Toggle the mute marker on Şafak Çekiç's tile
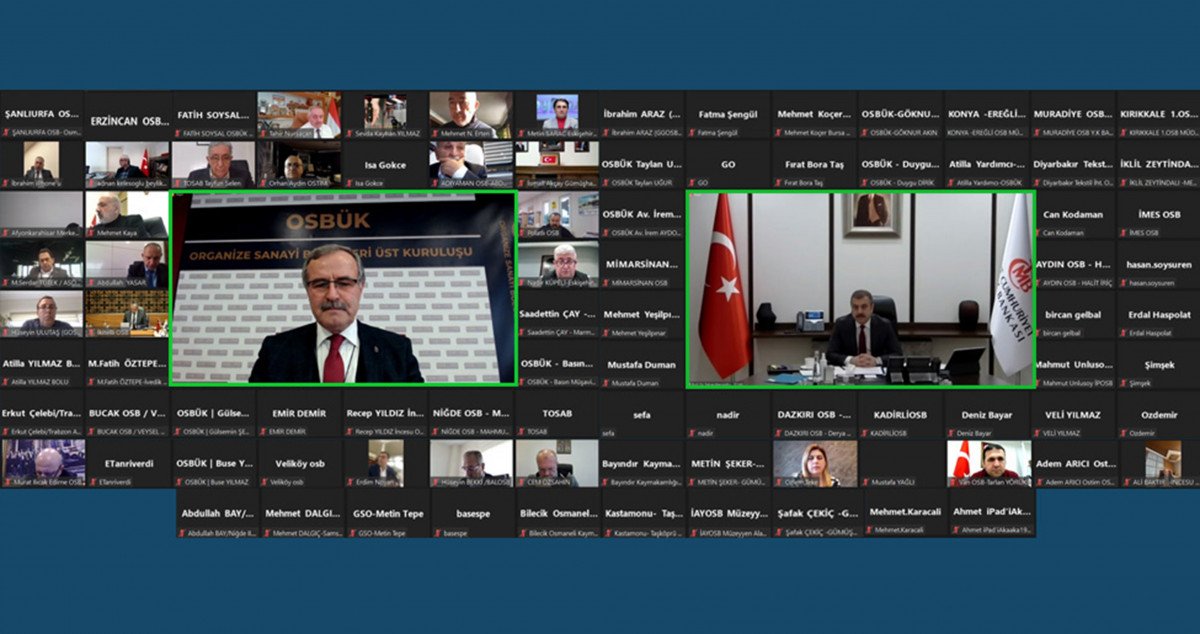This screenshot has width=1200, height=634. (779, 533)
